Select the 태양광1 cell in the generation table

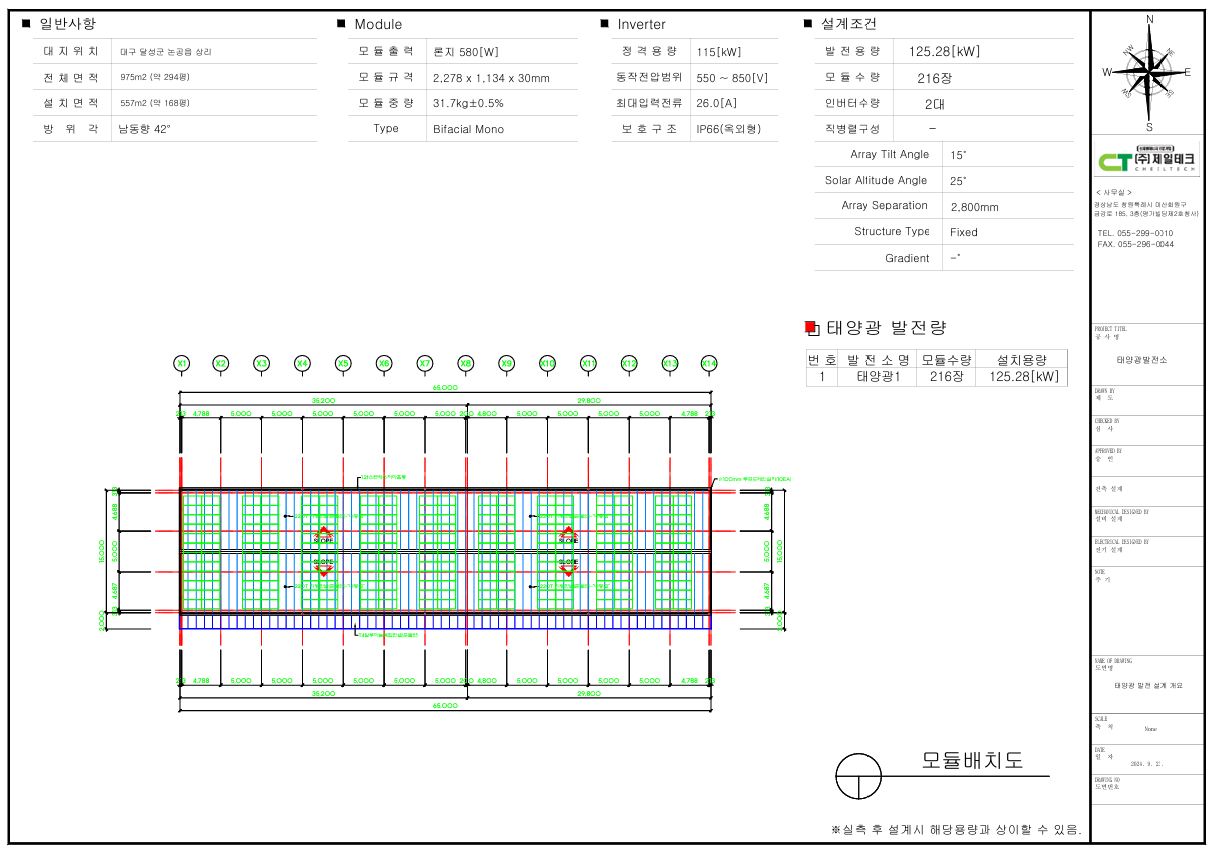tap(878, 377)
